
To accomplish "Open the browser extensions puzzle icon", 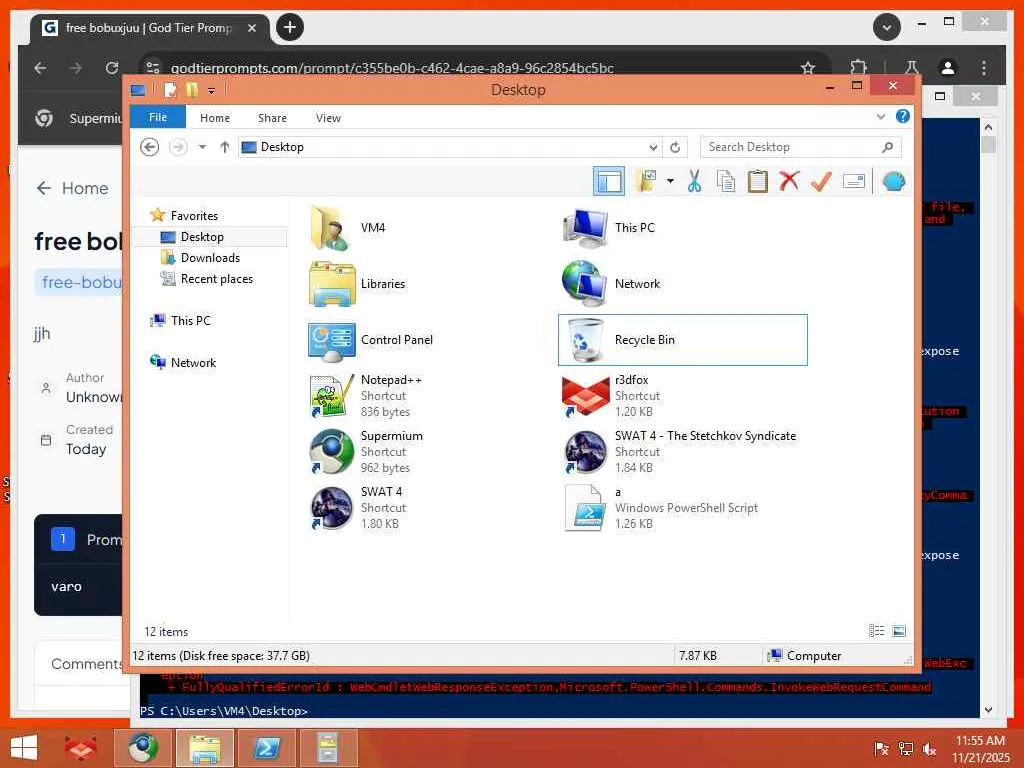I will tap(858, 67).
